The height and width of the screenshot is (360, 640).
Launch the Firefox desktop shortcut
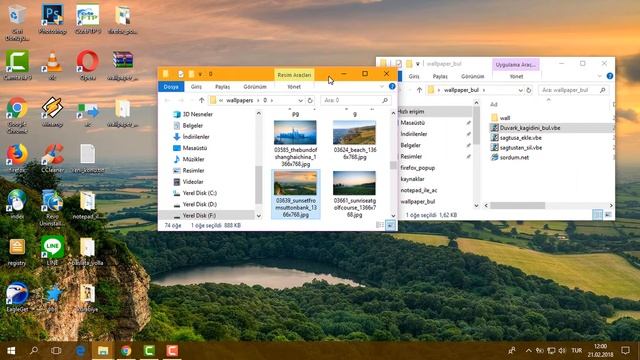[x=17, y=158]
